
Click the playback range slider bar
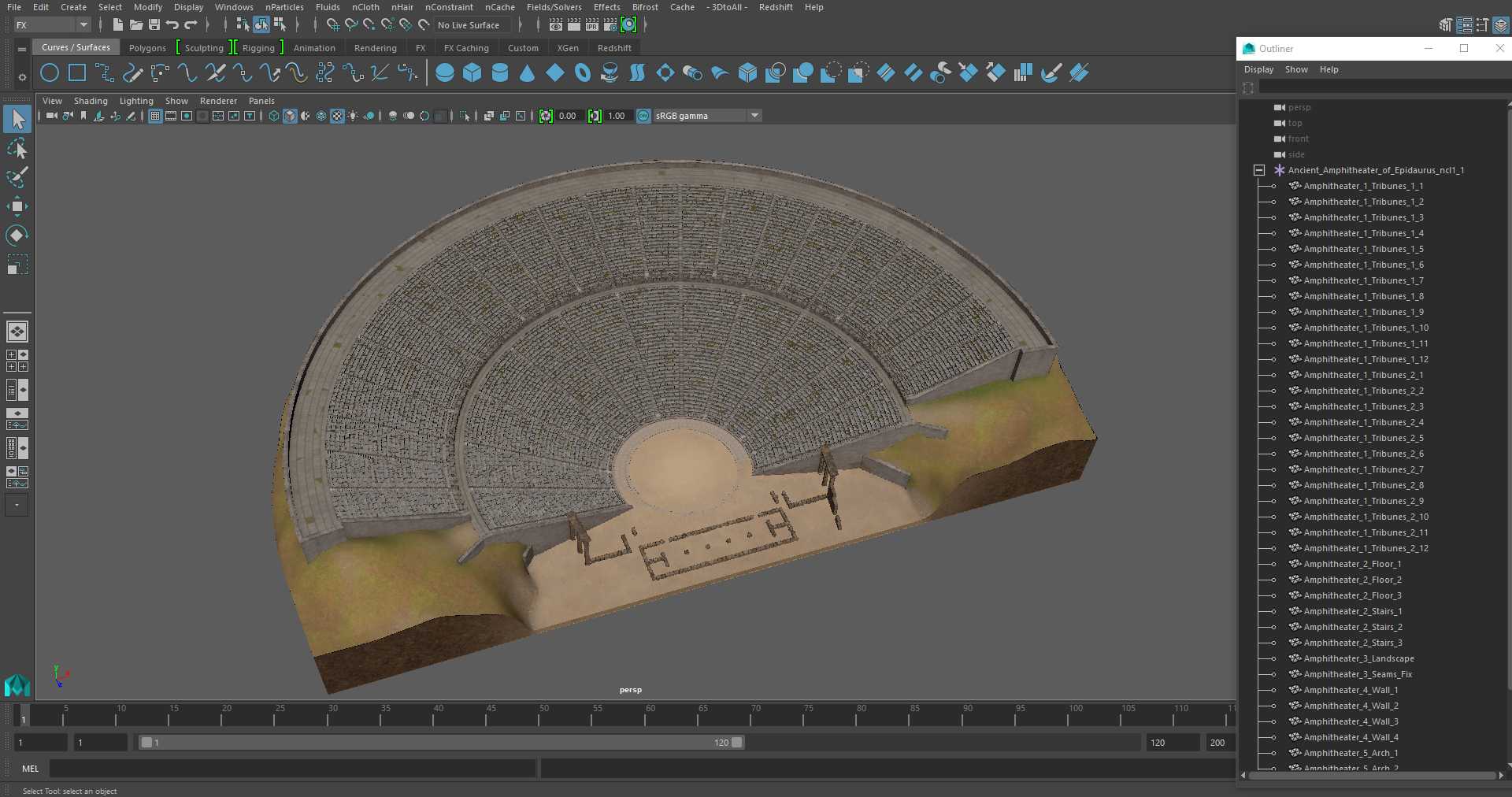point(441,743)
